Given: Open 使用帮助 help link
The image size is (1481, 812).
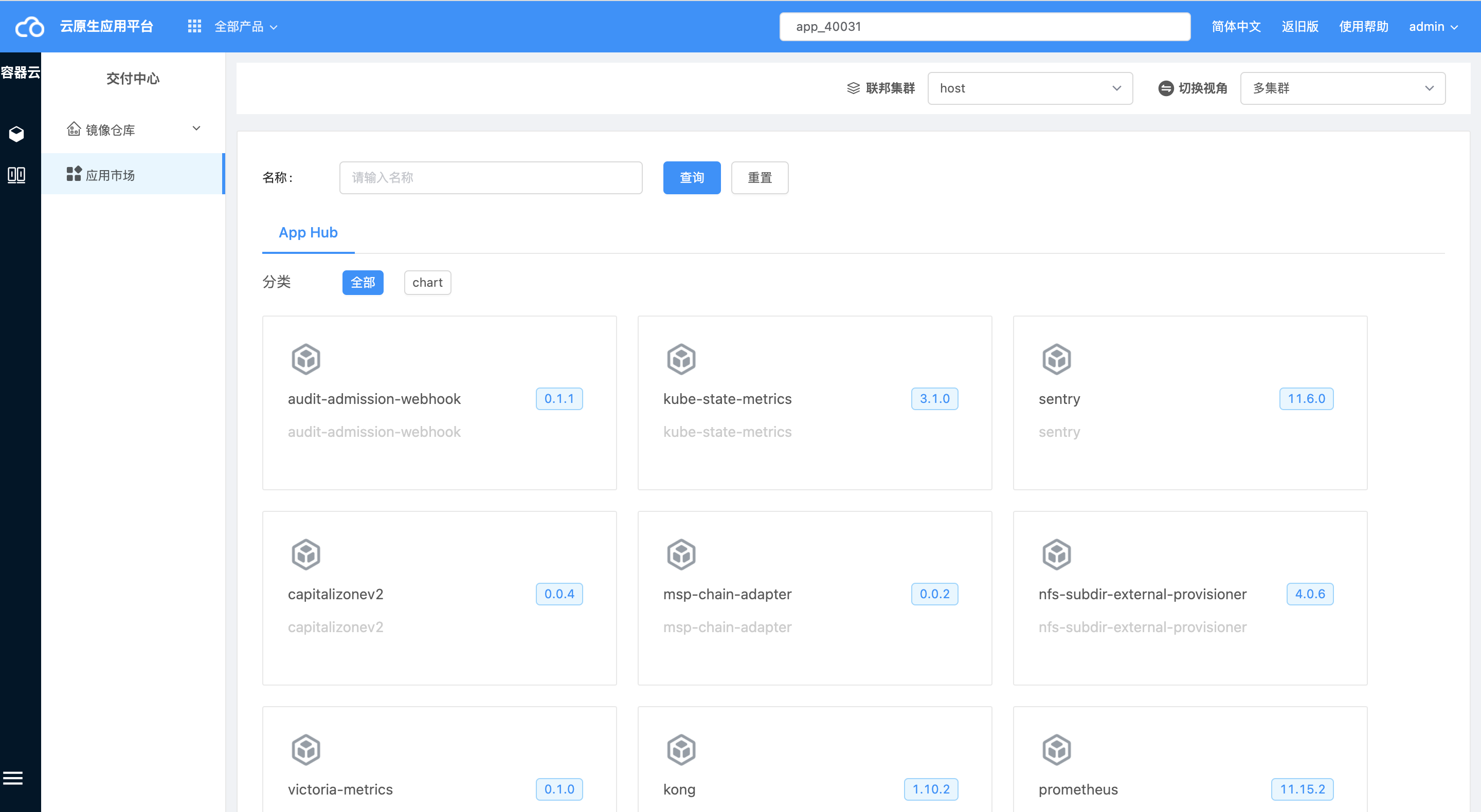Looking at the screenshot, I should click(1363, 26).
